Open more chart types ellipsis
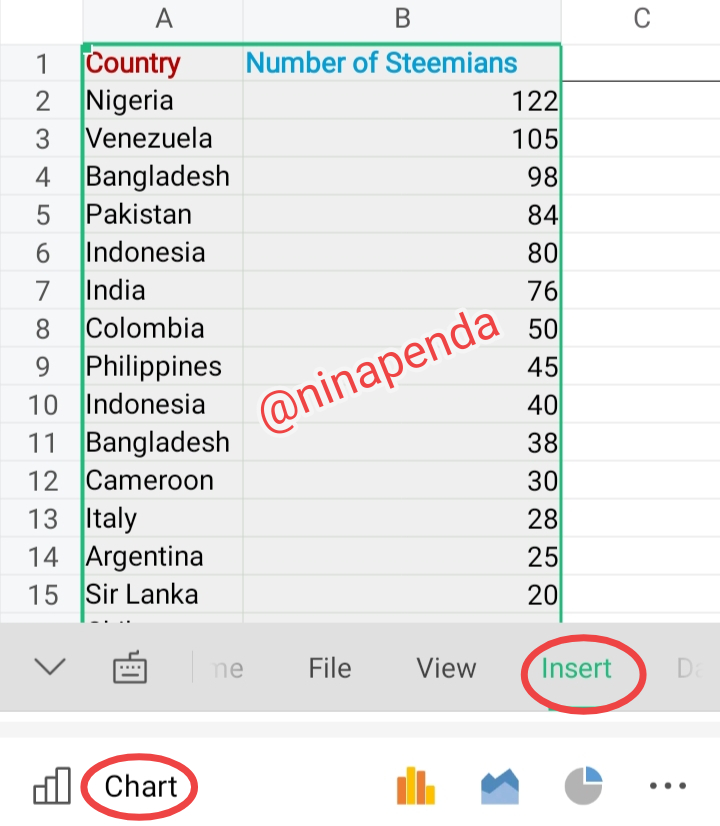The height and width of the screenshot is (826, 720). point(667,786)
